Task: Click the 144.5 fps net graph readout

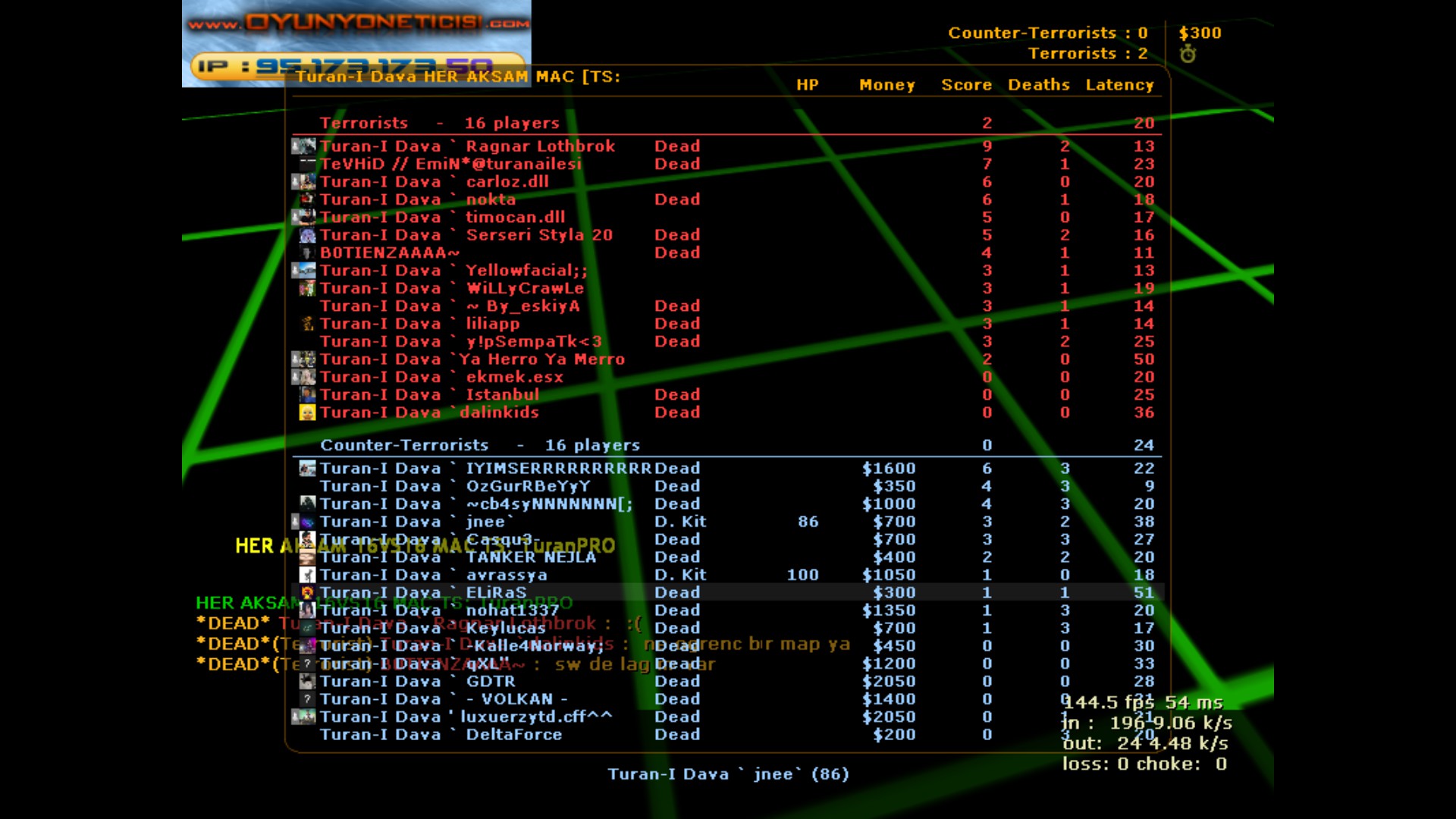Action: (x=1143, y=702)
